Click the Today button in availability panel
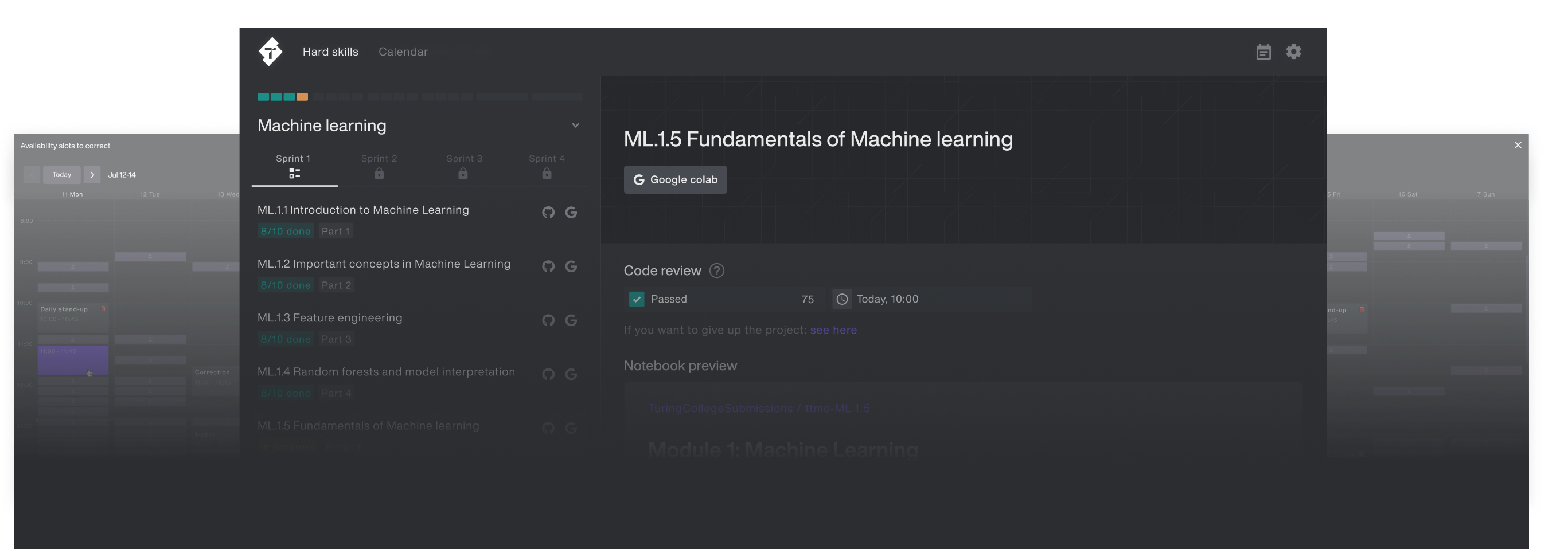This screenshot has width=1568, height=549. pyautogui.click(x=61, y=174)
